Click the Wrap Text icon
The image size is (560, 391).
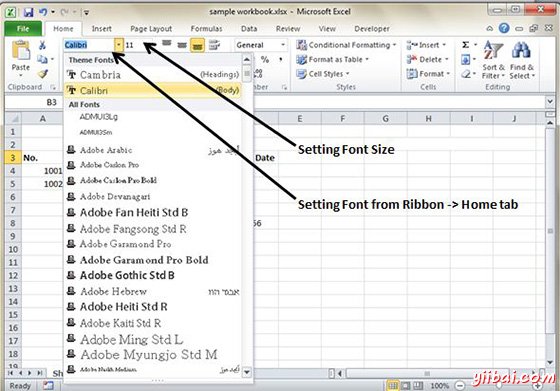point(214,45)
